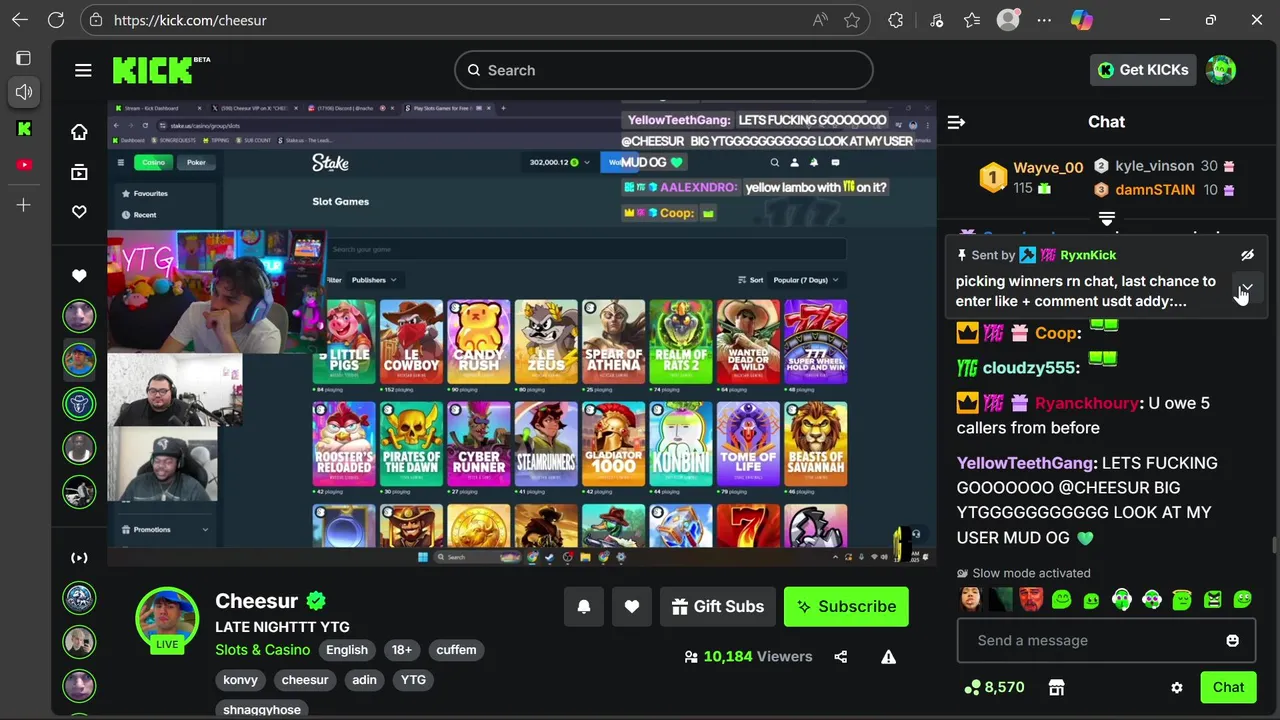The image size is (1280, 720).
Task: Toggle follow heart for Cheesur
Action: (632, 606)
